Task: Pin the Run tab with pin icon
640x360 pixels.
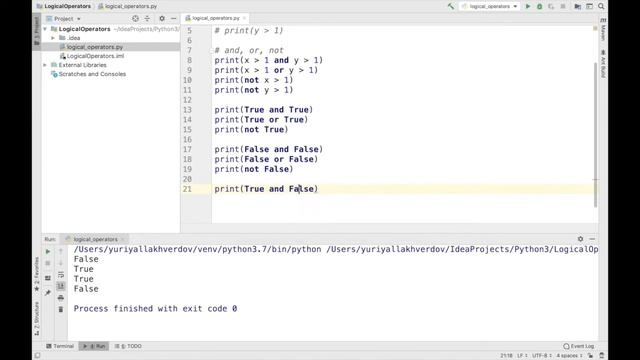Action: tap(48, 292)
